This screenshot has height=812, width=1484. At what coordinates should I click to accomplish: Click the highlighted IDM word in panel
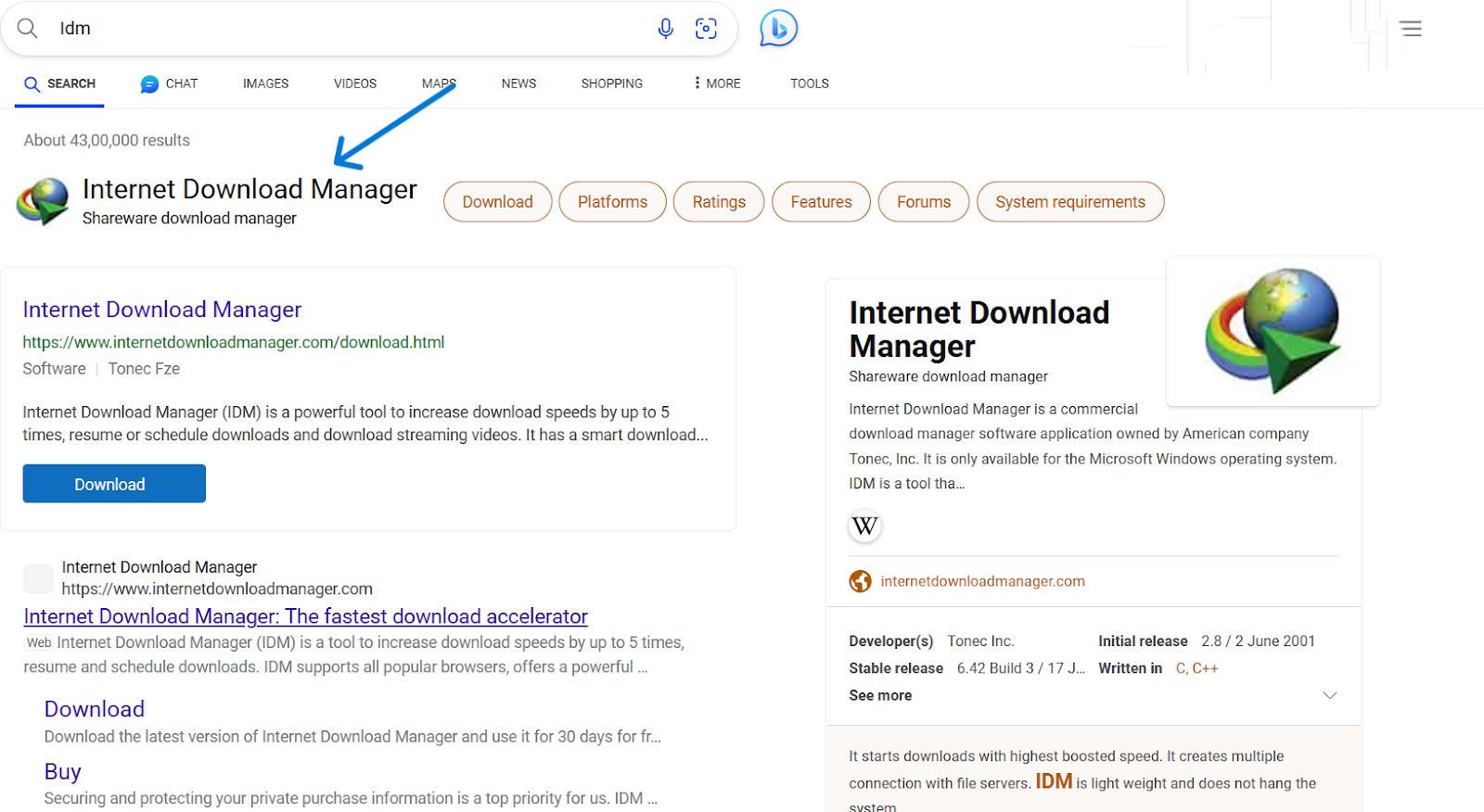[x=1054, y=781]
